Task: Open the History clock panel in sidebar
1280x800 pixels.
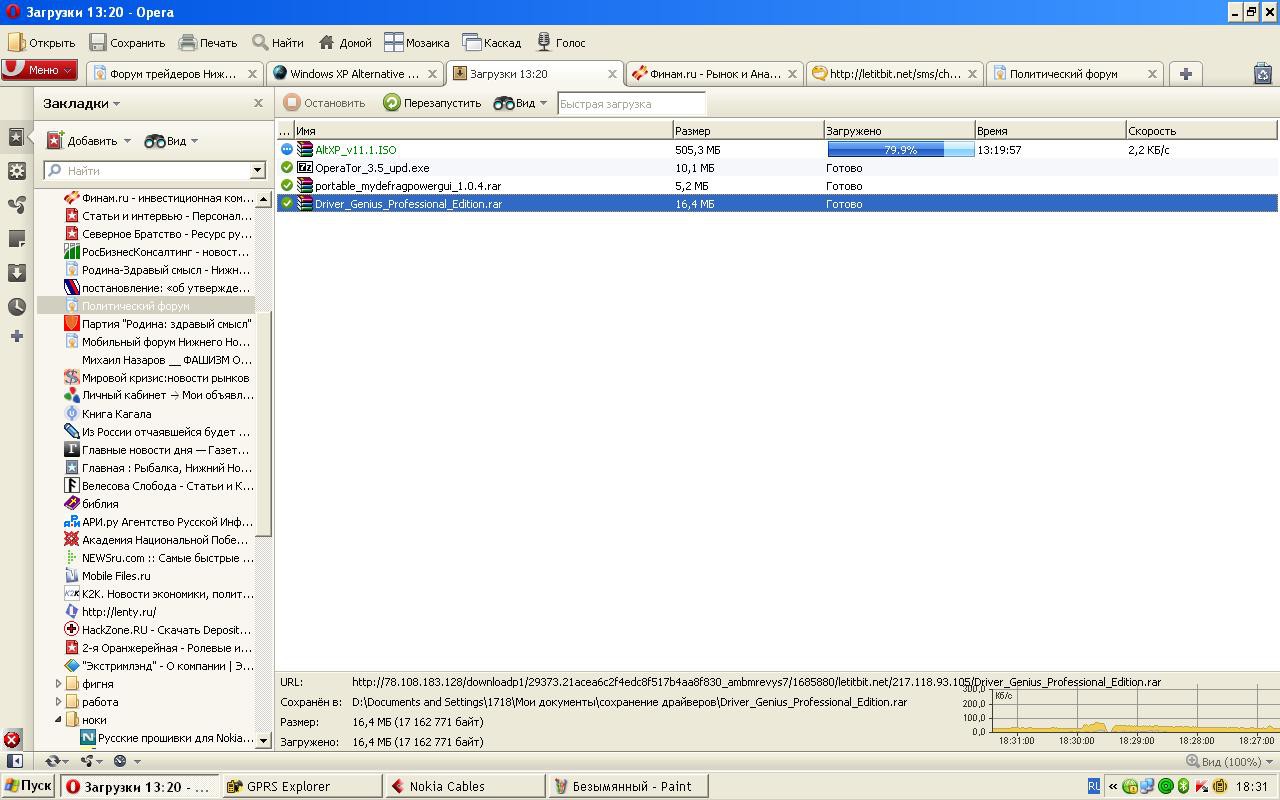Action: tap(16, 307)
